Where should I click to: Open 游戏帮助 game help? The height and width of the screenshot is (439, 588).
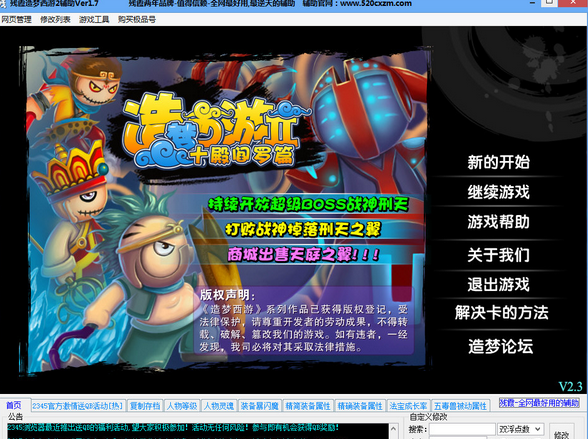tap(498, 222)
